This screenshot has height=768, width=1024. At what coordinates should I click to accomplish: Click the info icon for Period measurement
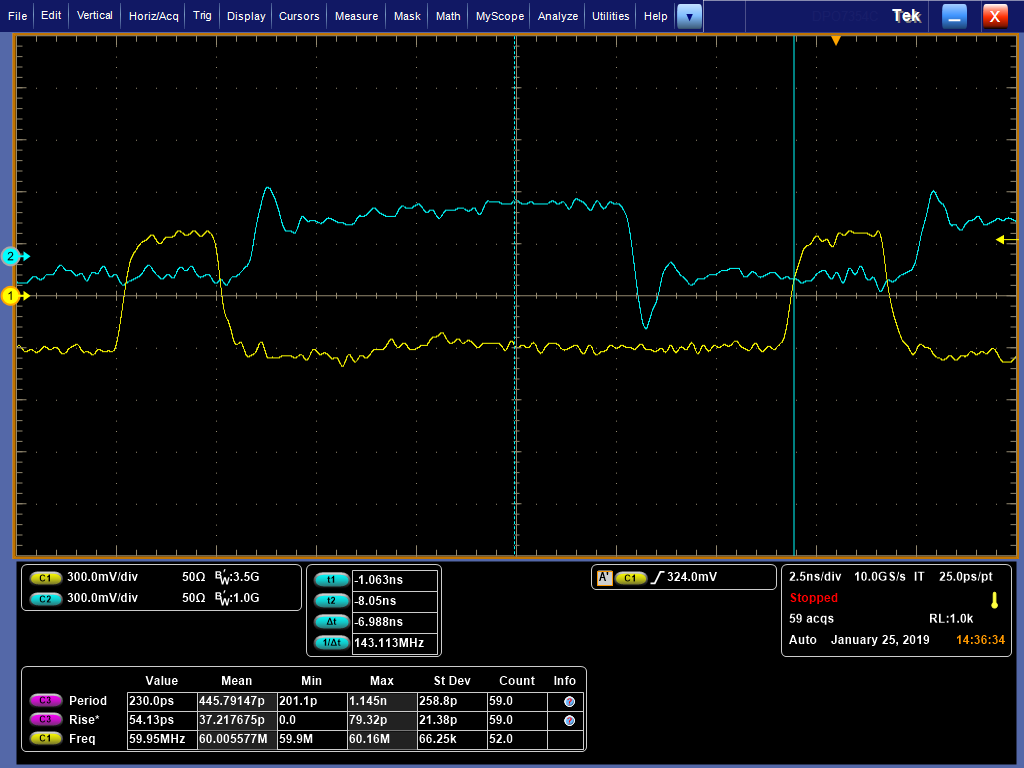(569, 701)
